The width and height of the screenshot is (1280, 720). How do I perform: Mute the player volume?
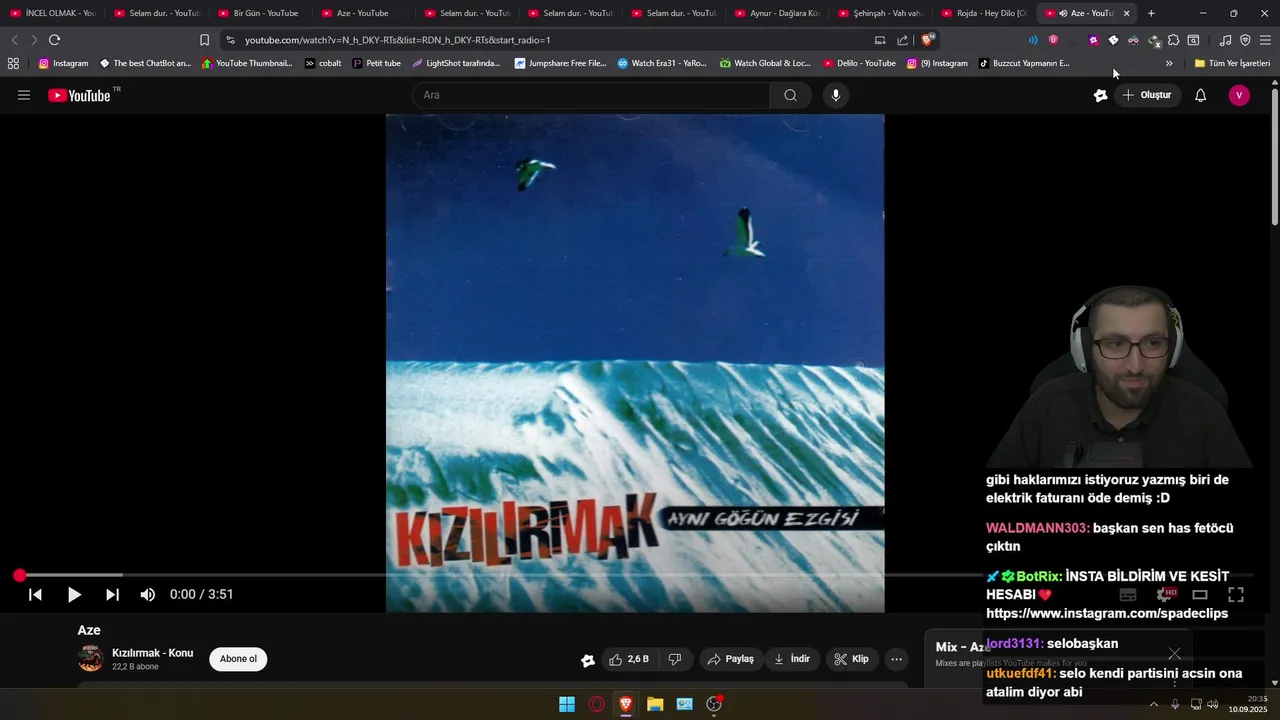coord(148,594)
